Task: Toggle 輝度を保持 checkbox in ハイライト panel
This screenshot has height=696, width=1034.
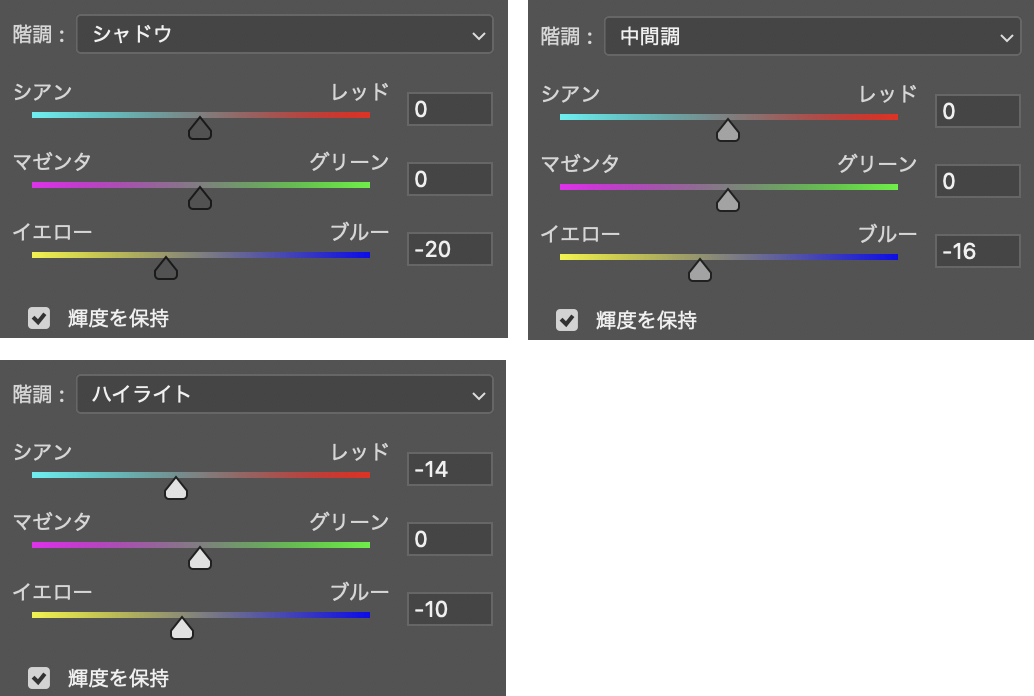Action: tap(39, 678)
